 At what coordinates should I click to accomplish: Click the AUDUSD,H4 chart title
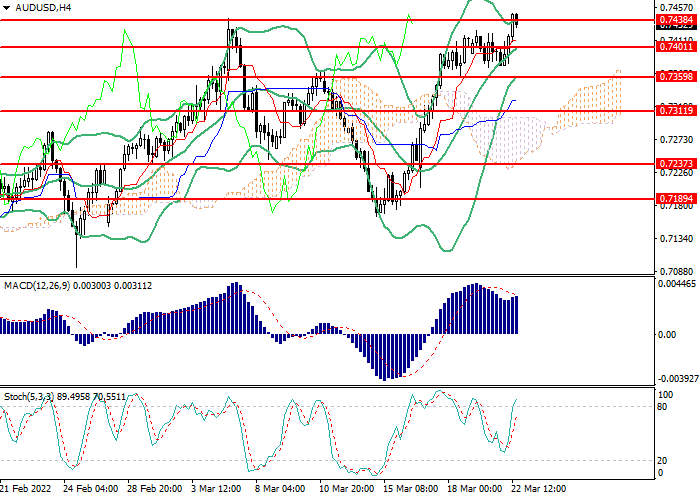(x=43, y=8)
